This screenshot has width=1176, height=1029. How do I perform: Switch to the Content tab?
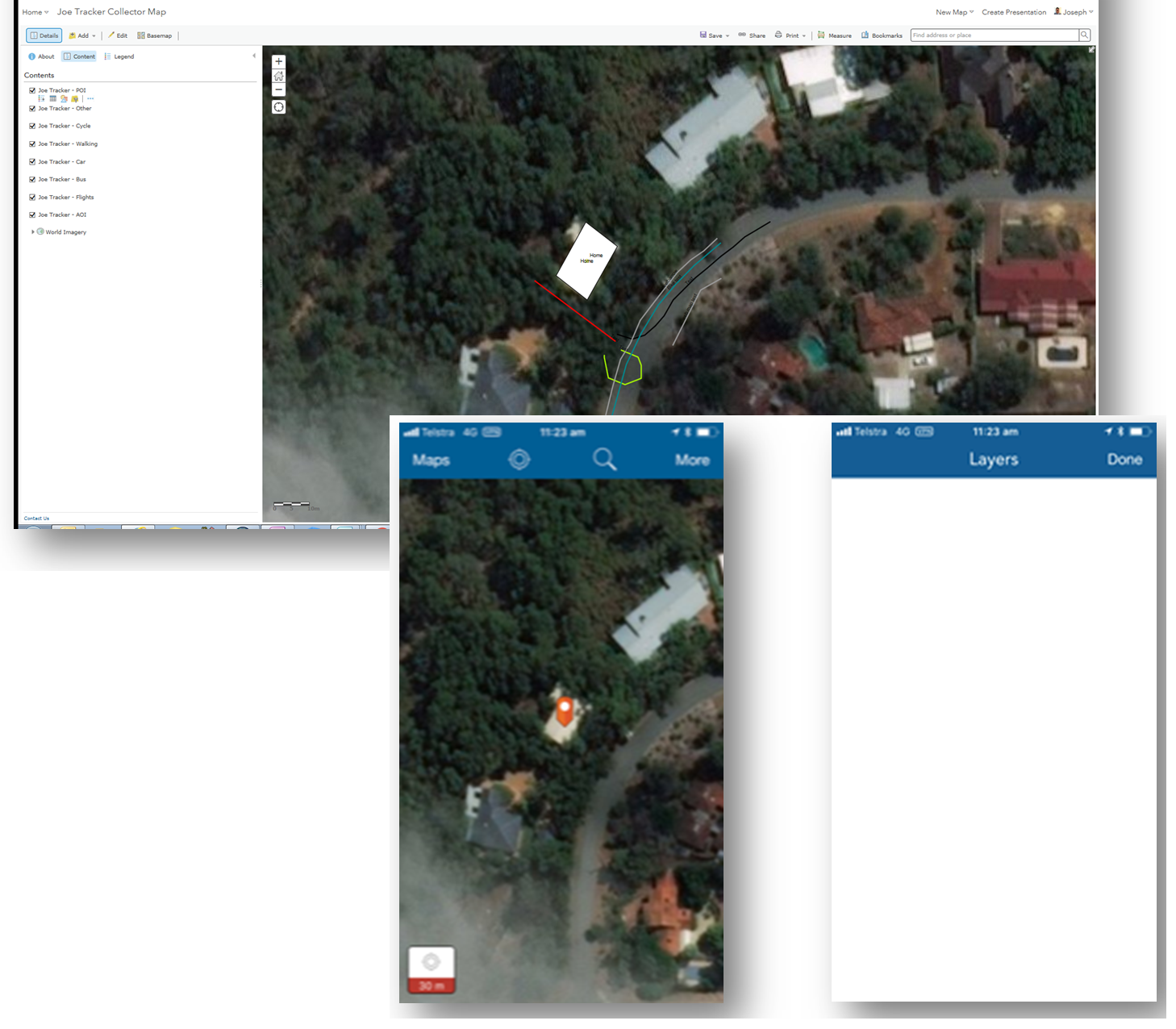pyautogui.click(x=79, y=56)
